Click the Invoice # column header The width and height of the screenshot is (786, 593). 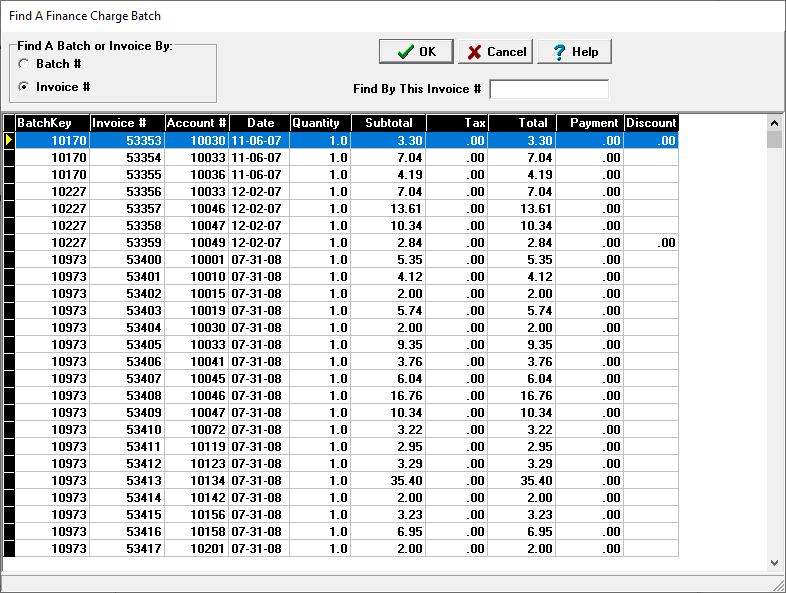(x=127, y=123)
